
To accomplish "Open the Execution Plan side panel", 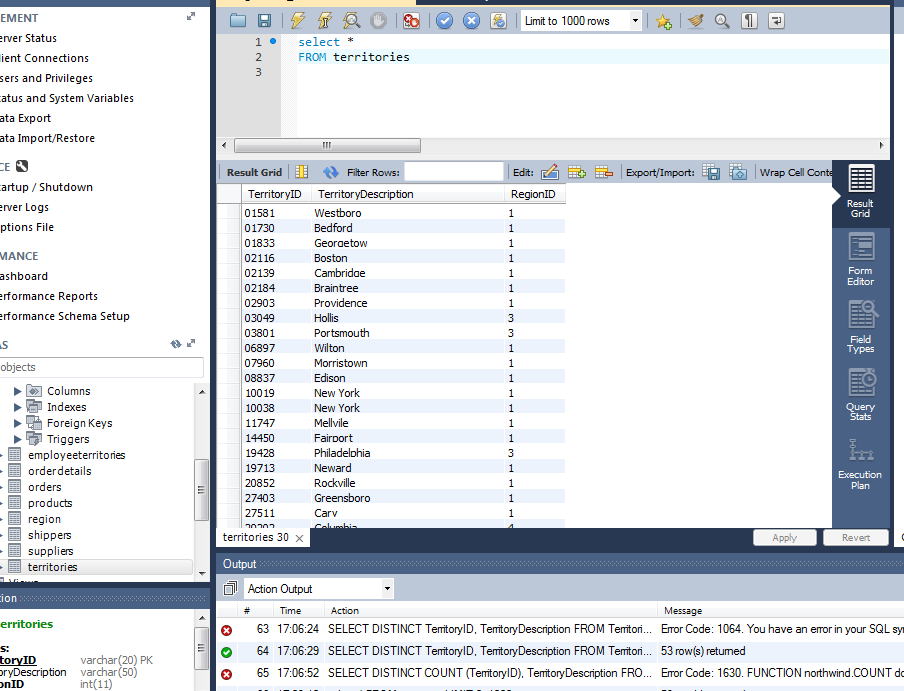I will [x=860, y=465].
